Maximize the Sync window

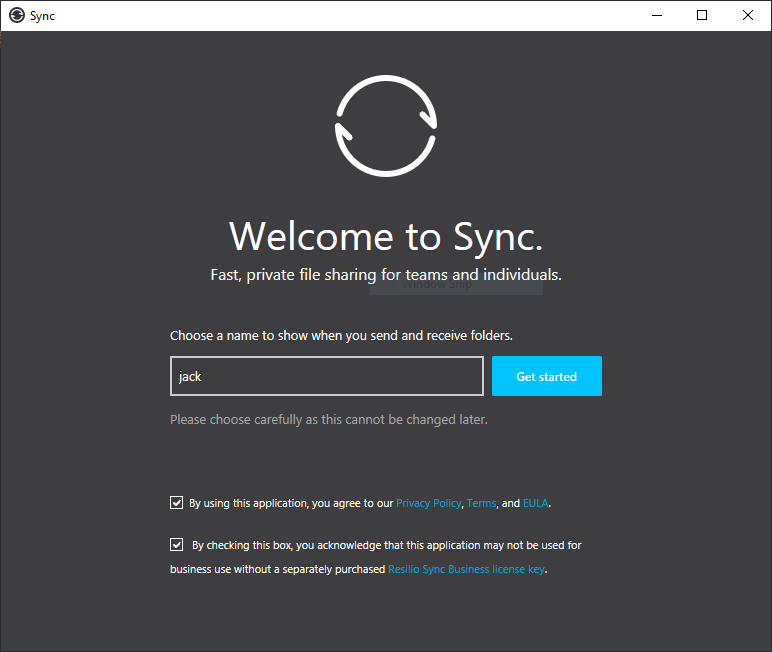click(x=702, y=15)
